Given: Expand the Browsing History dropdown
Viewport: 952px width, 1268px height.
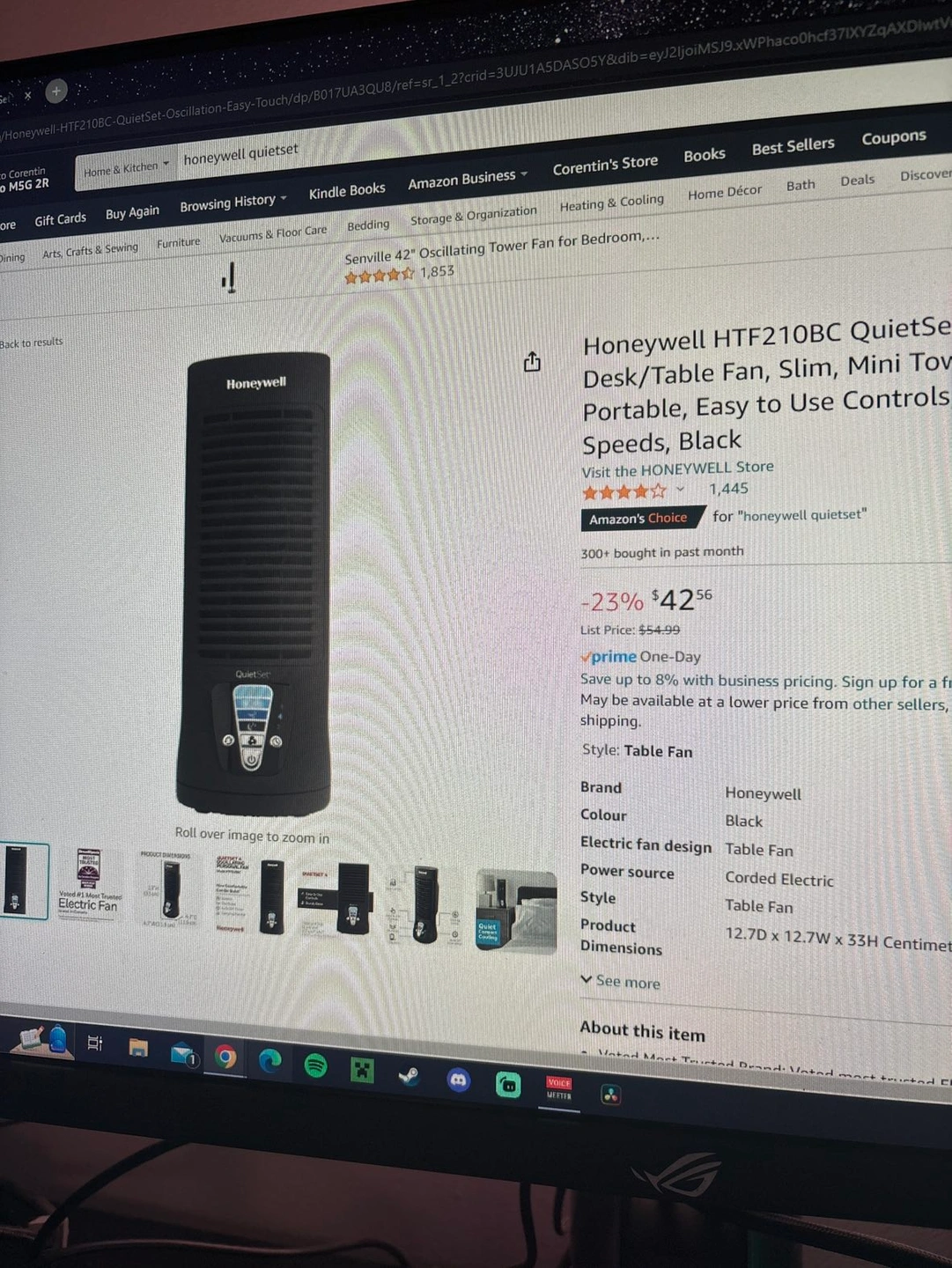Looking at the screenshot, I should [233, 203].
